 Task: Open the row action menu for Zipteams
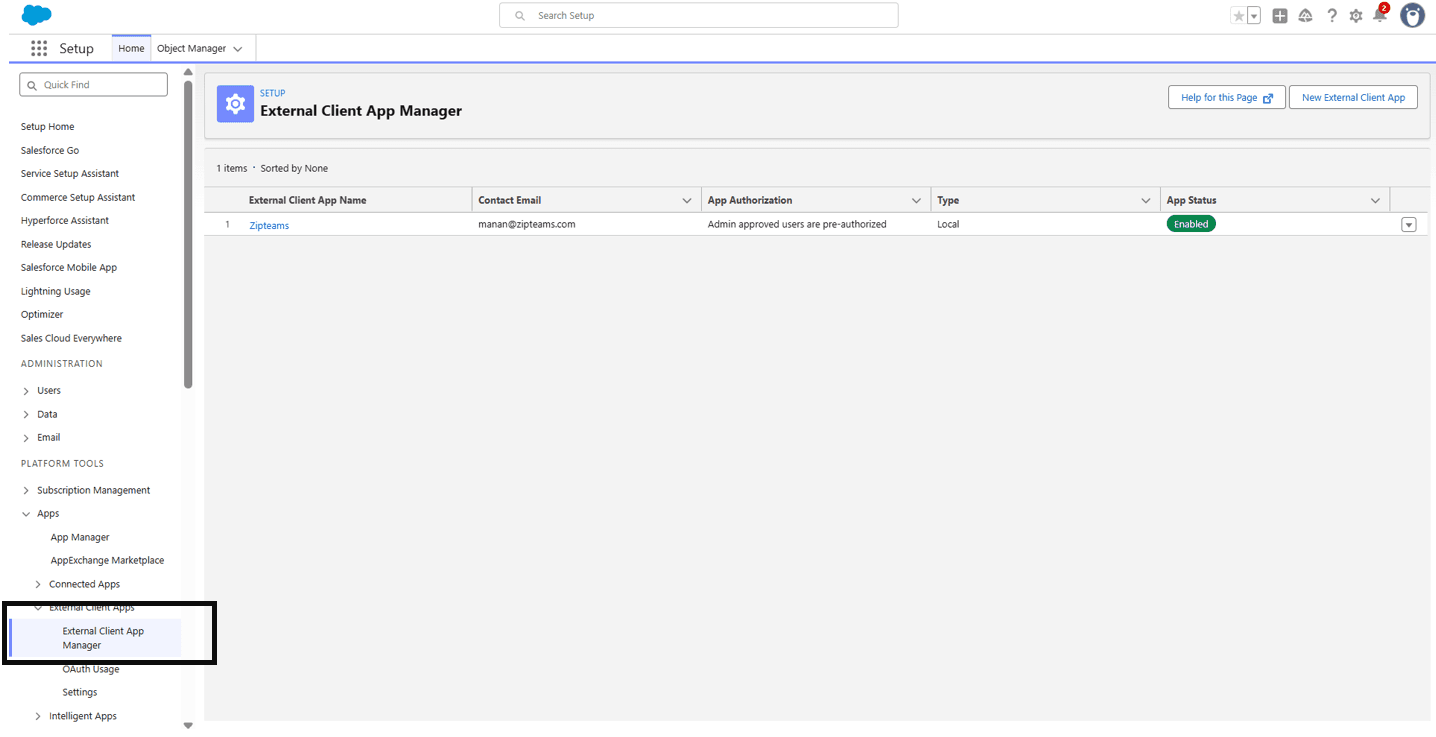[1409, 224]
